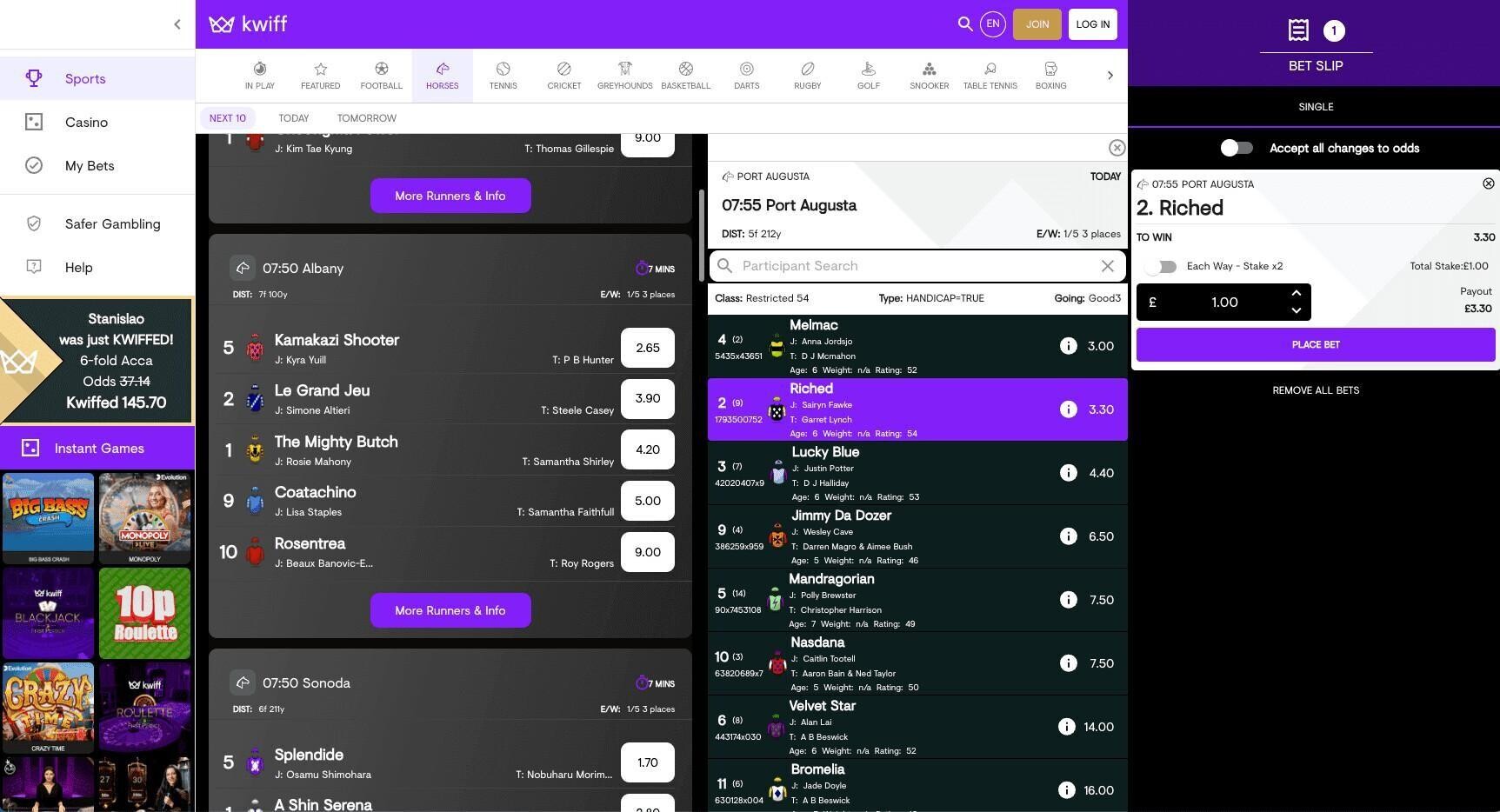
Task: Remove Riched bet from slip
Action: click(x=1488, y=183)
